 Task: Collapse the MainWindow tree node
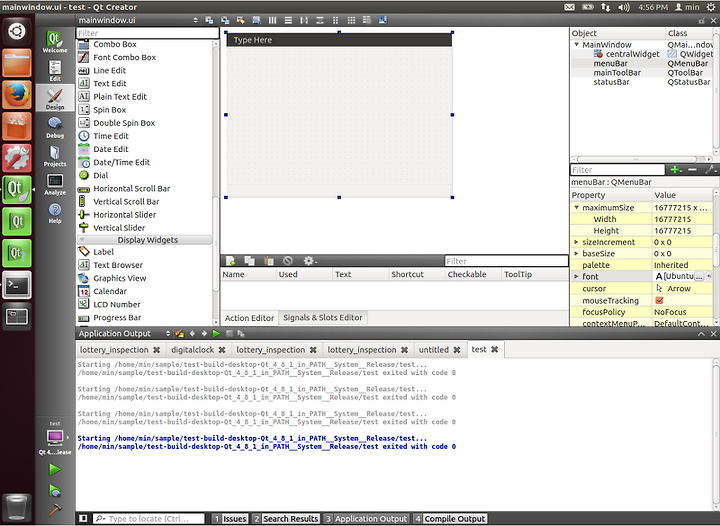(577, 45)
